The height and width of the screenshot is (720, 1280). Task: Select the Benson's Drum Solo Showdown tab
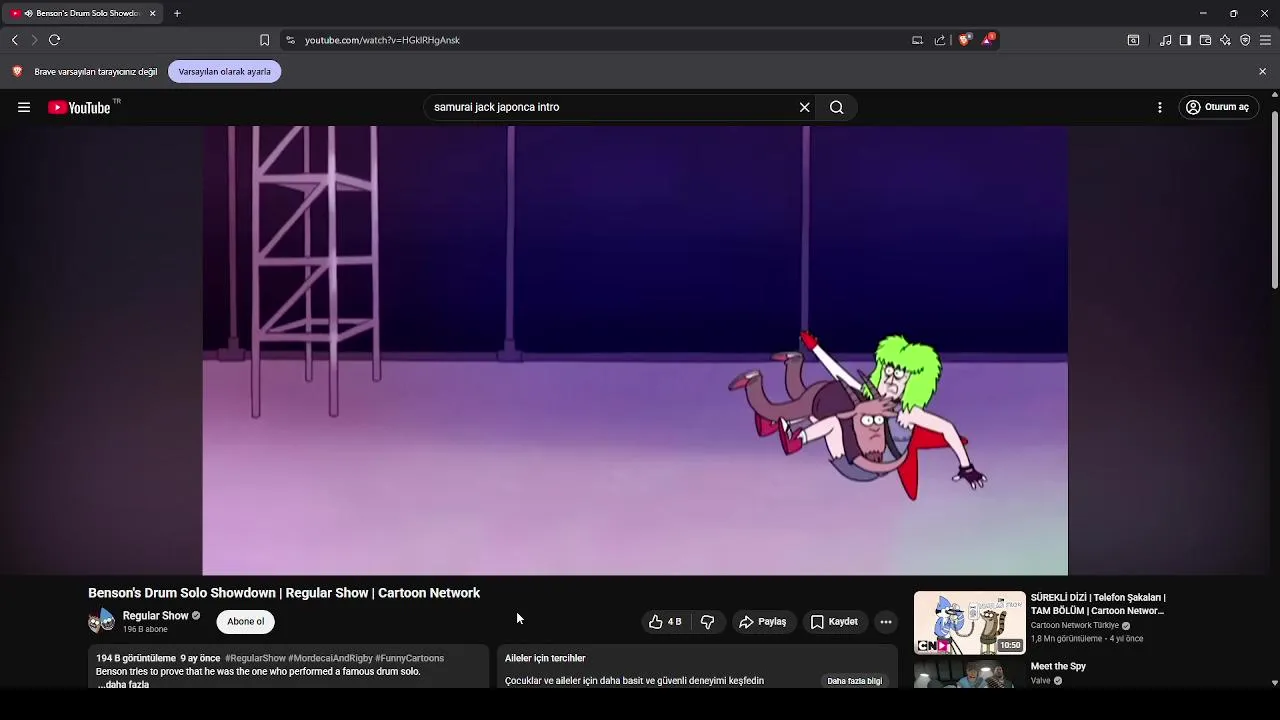coord(80,13)
